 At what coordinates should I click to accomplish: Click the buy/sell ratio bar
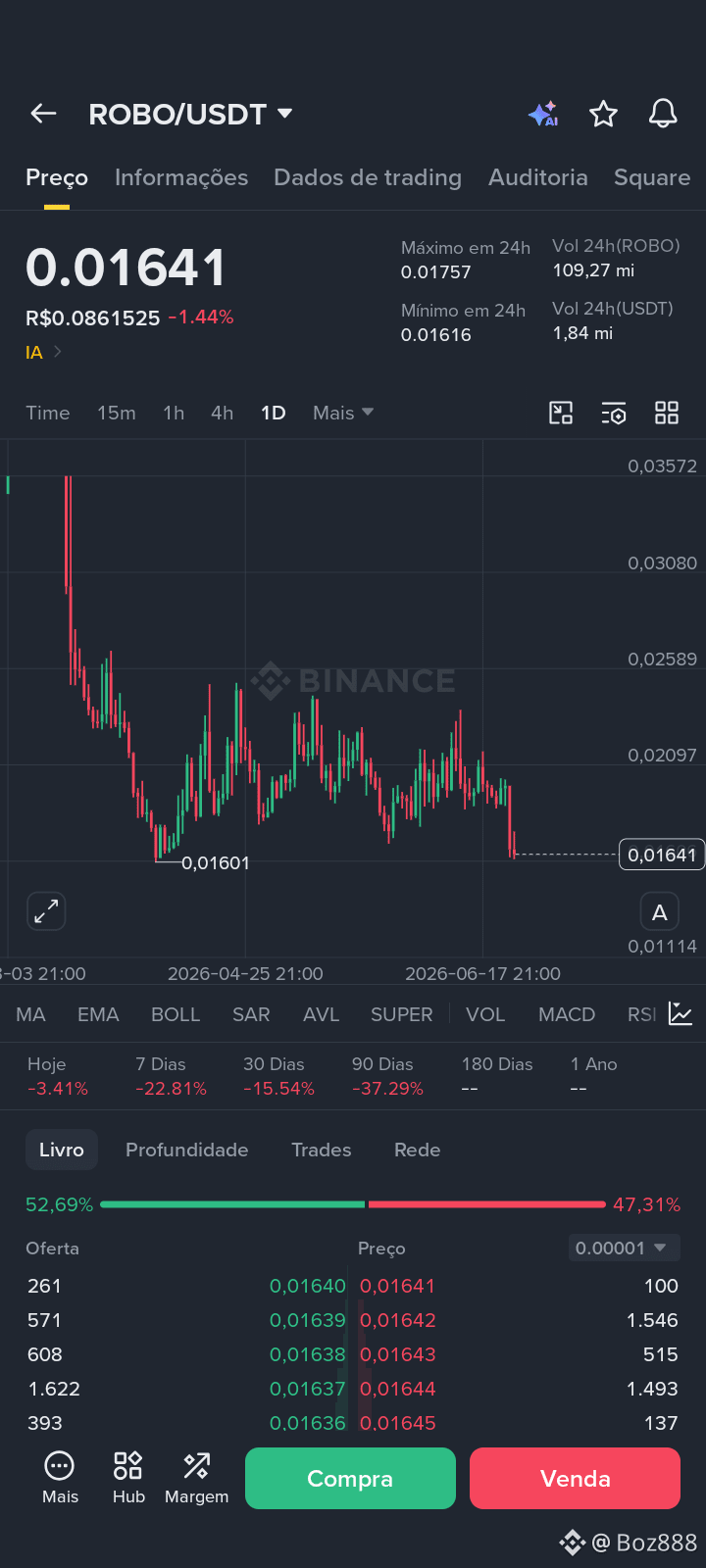point(353,1204)
